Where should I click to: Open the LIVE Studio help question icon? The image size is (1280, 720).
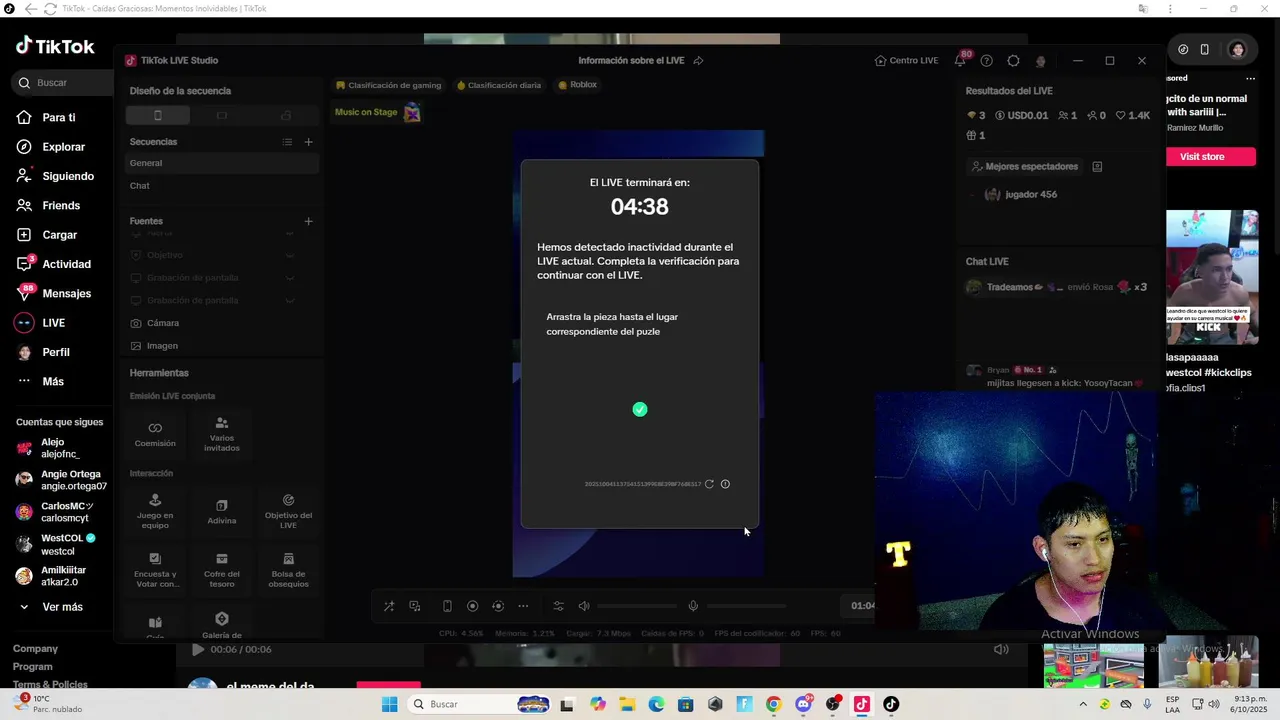pos(986,61)
